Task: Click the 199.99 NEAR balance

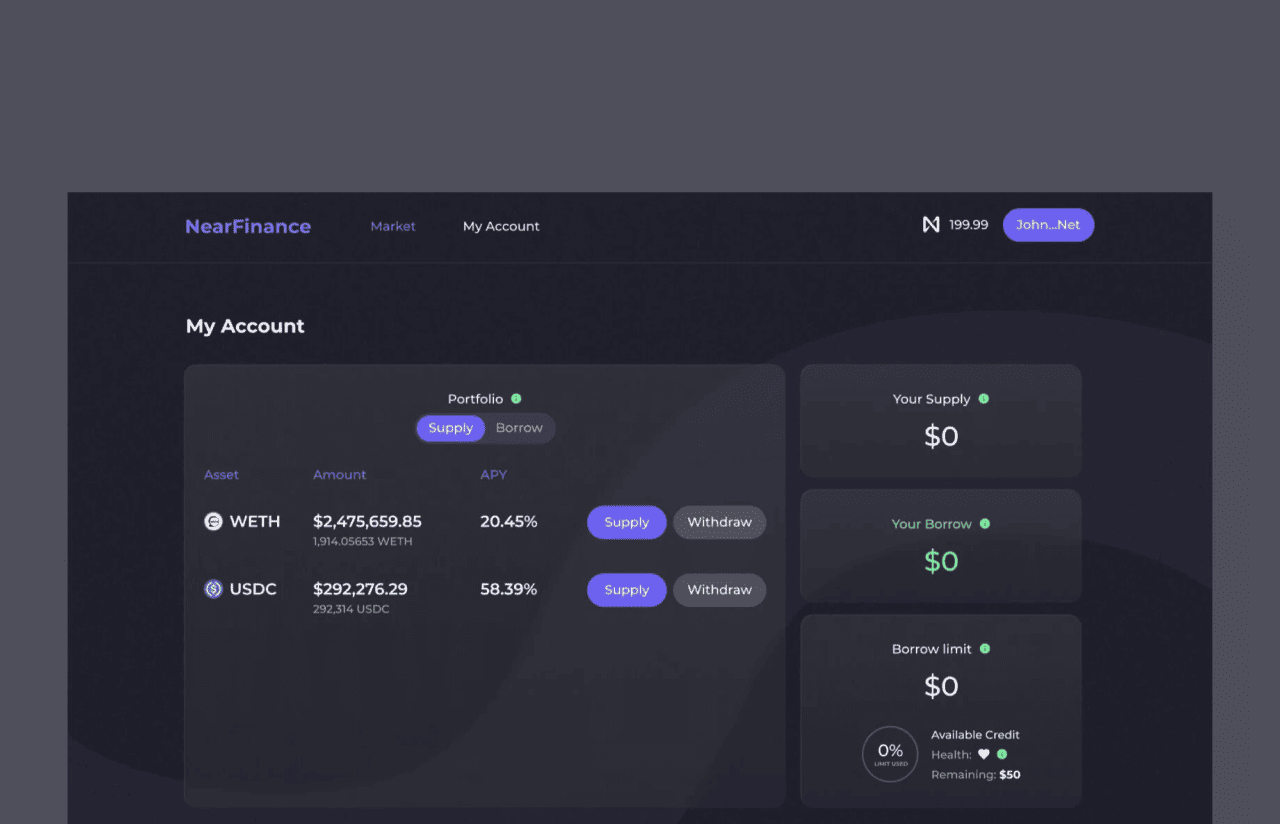Action: tap(968, 225)
